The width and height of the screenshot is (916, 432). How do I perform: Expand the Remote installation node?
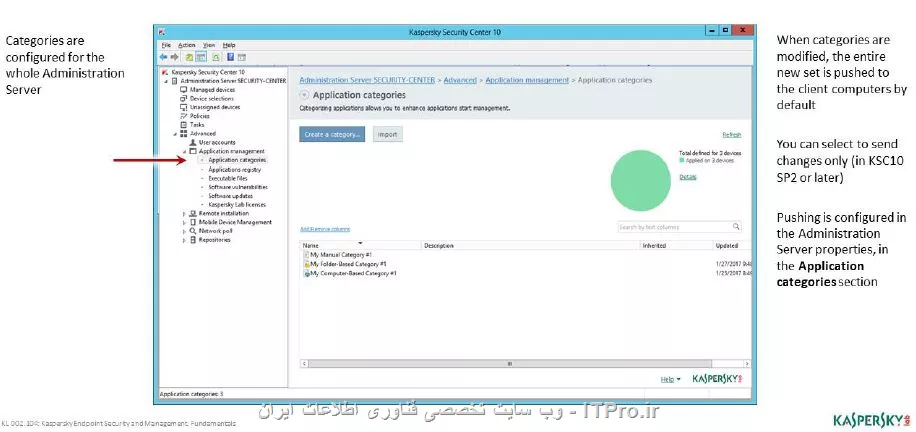[185, 214]
